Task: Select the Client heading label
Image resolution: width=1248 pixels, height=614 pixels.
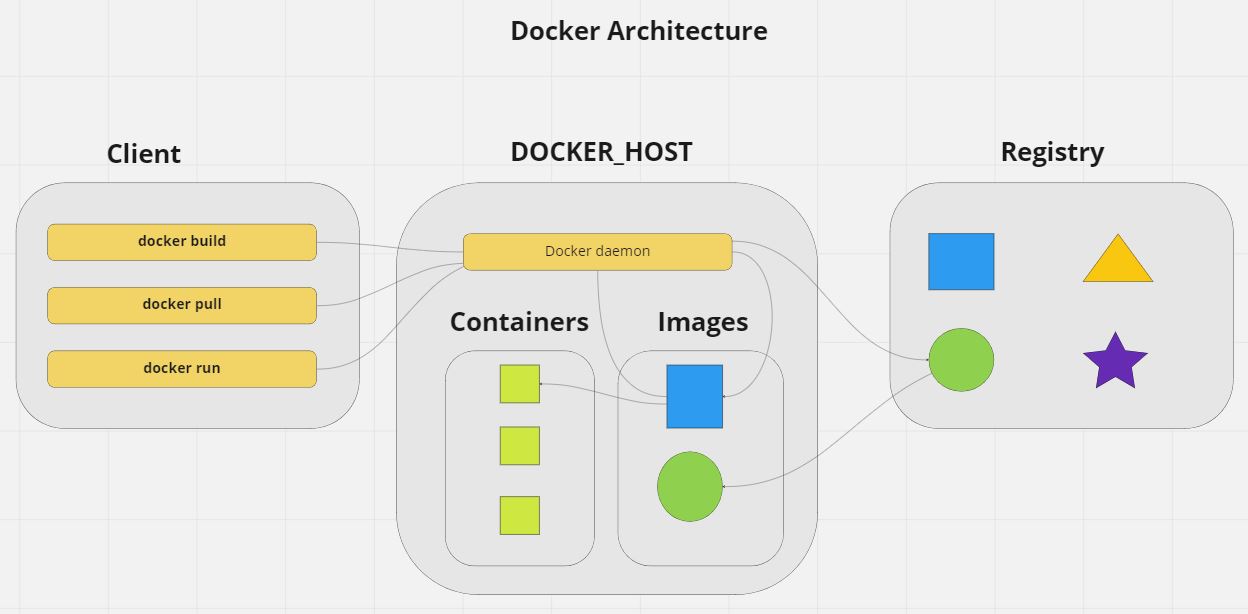Action: click(144, 154)
